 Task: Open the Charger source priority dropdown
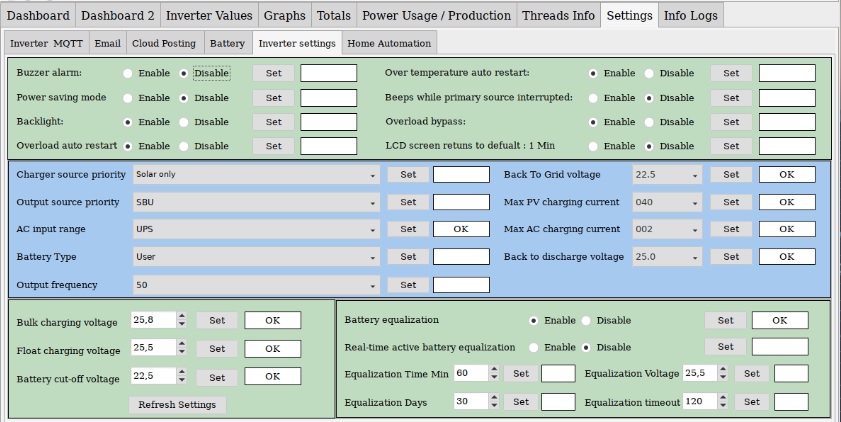(256, 174)
